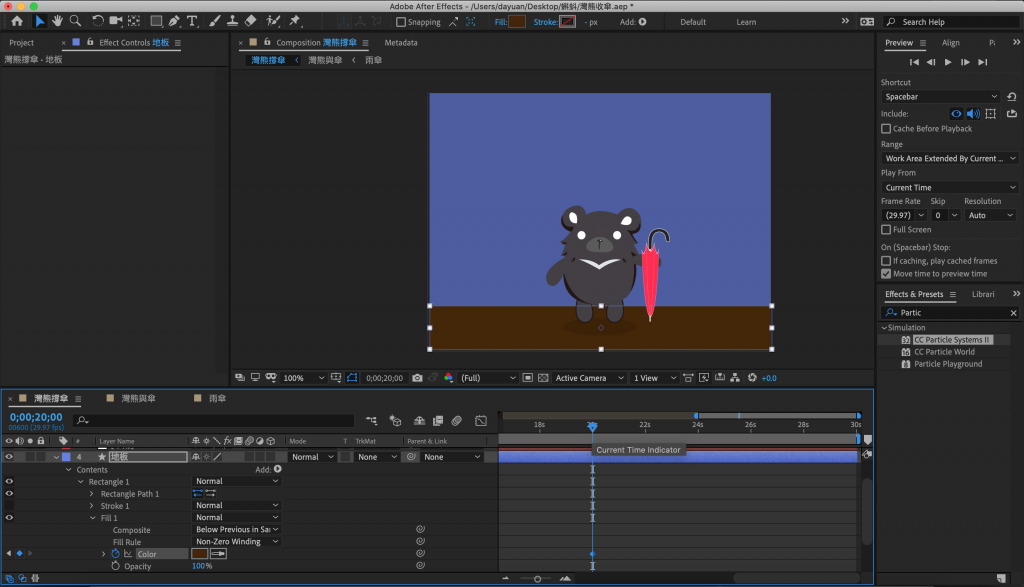Click the Add contents button

278,469
